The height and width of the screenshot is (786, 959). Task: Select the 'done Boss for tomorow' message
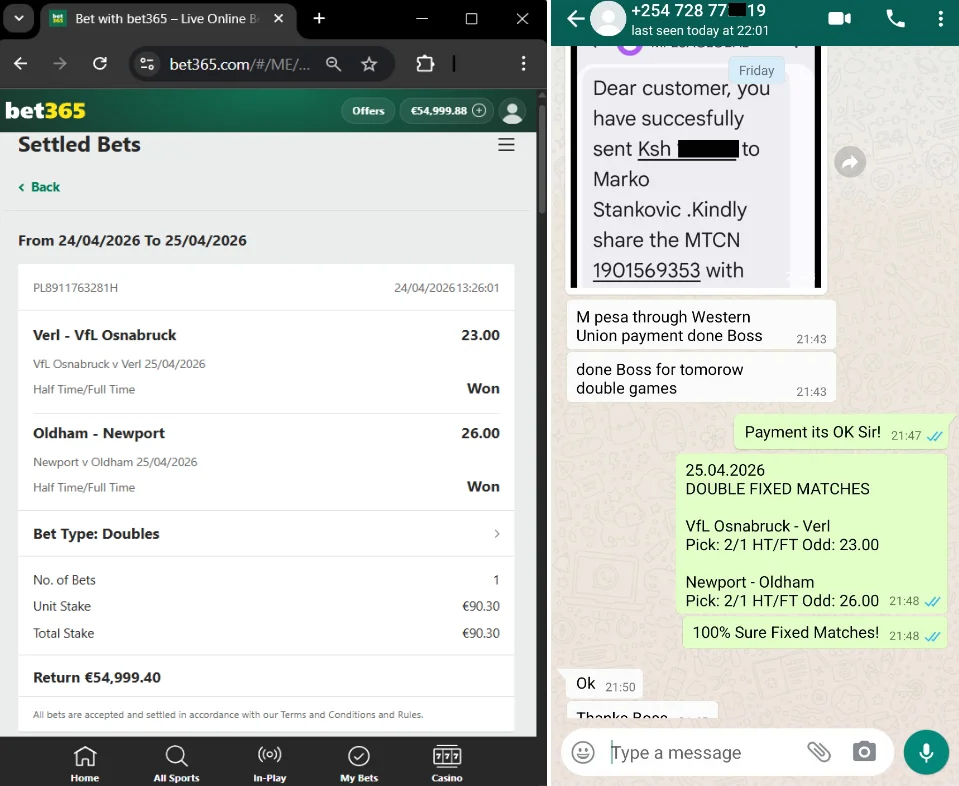(x=701, y=379)
